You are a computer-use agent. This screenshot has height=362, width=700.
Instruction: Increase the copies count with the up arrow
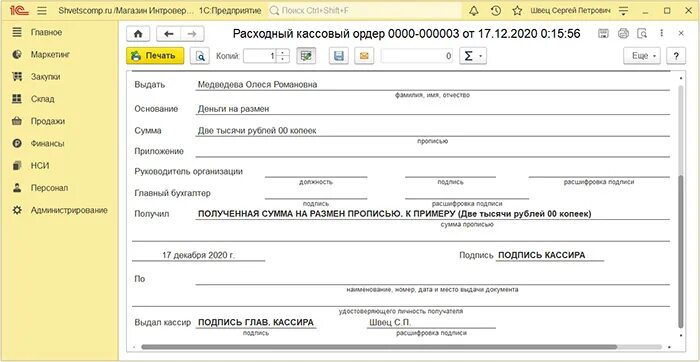click(x=283, y=53)
